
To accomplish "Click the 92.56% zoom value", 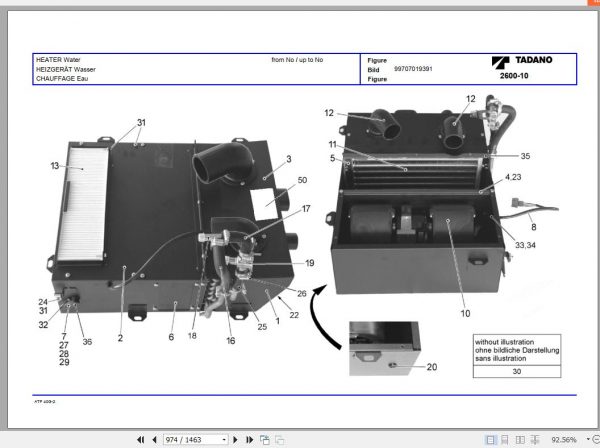I will pyautogui.click(x=564, y=440).
